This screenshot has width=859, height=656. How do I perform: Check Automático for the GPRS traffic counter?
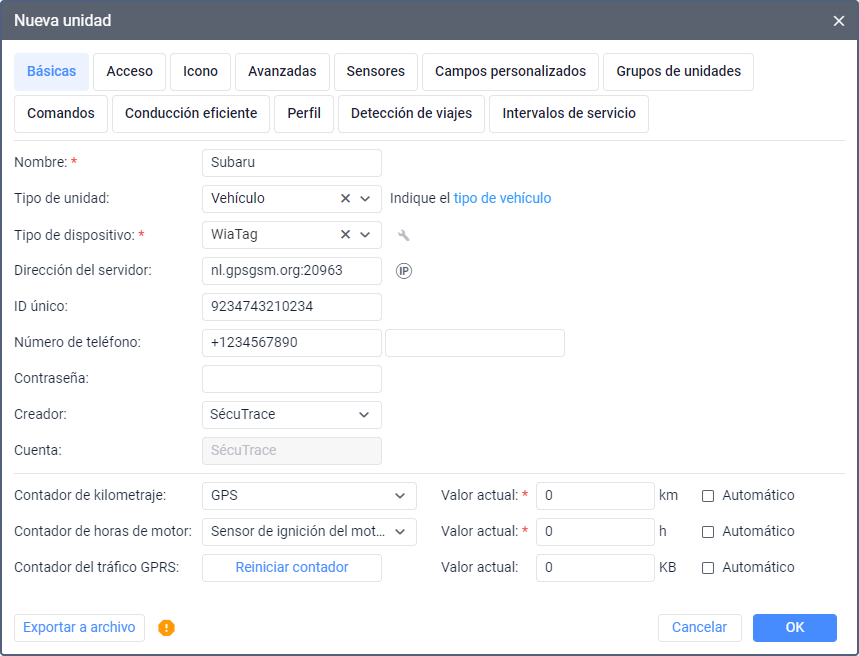point(708,567)
